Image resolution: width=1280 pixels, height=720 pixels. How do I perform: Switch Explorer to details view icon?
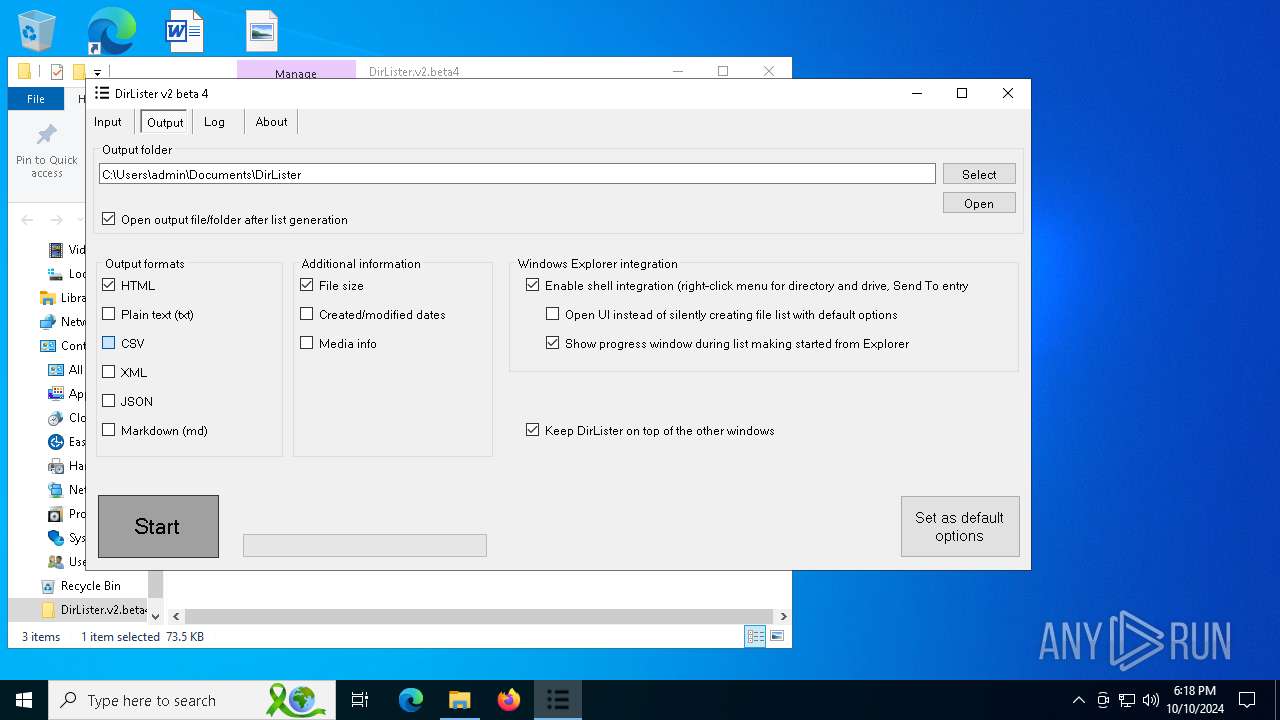pos(755,636)
